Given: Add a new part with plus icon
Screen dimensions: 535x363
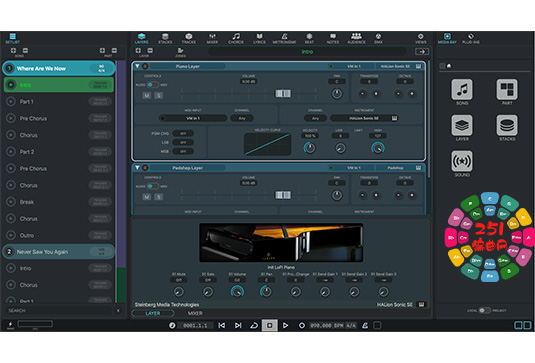Looking at the screenshot, I should click(x=102, y=50).
